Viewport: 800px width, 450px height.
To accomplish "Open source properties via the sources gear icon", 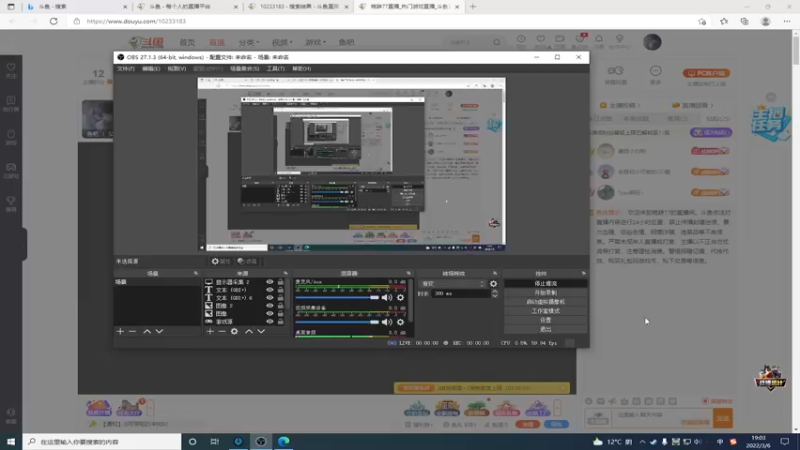I will pos(234,332).
